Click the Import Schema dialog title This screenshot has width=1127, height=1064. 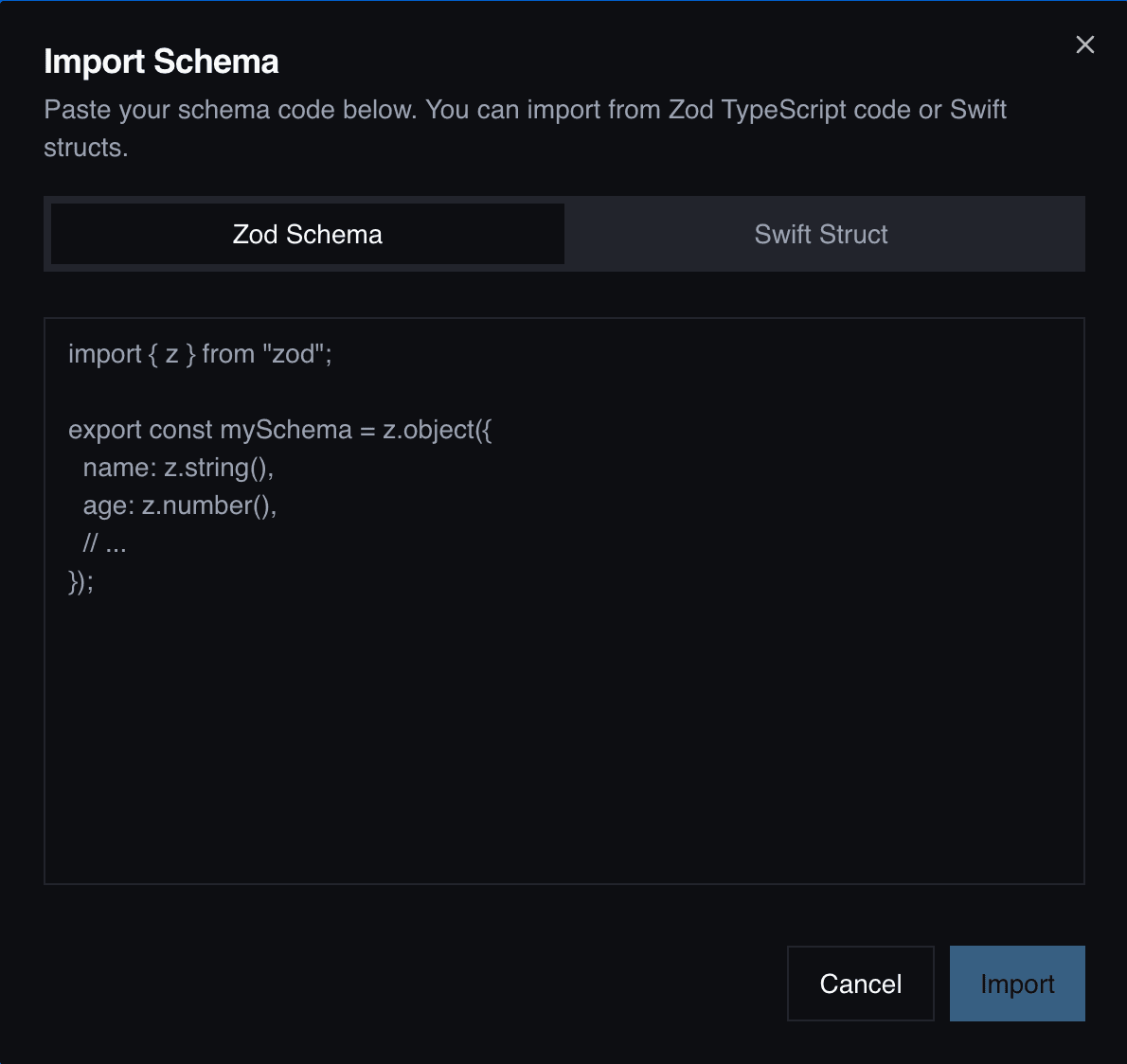161,61
